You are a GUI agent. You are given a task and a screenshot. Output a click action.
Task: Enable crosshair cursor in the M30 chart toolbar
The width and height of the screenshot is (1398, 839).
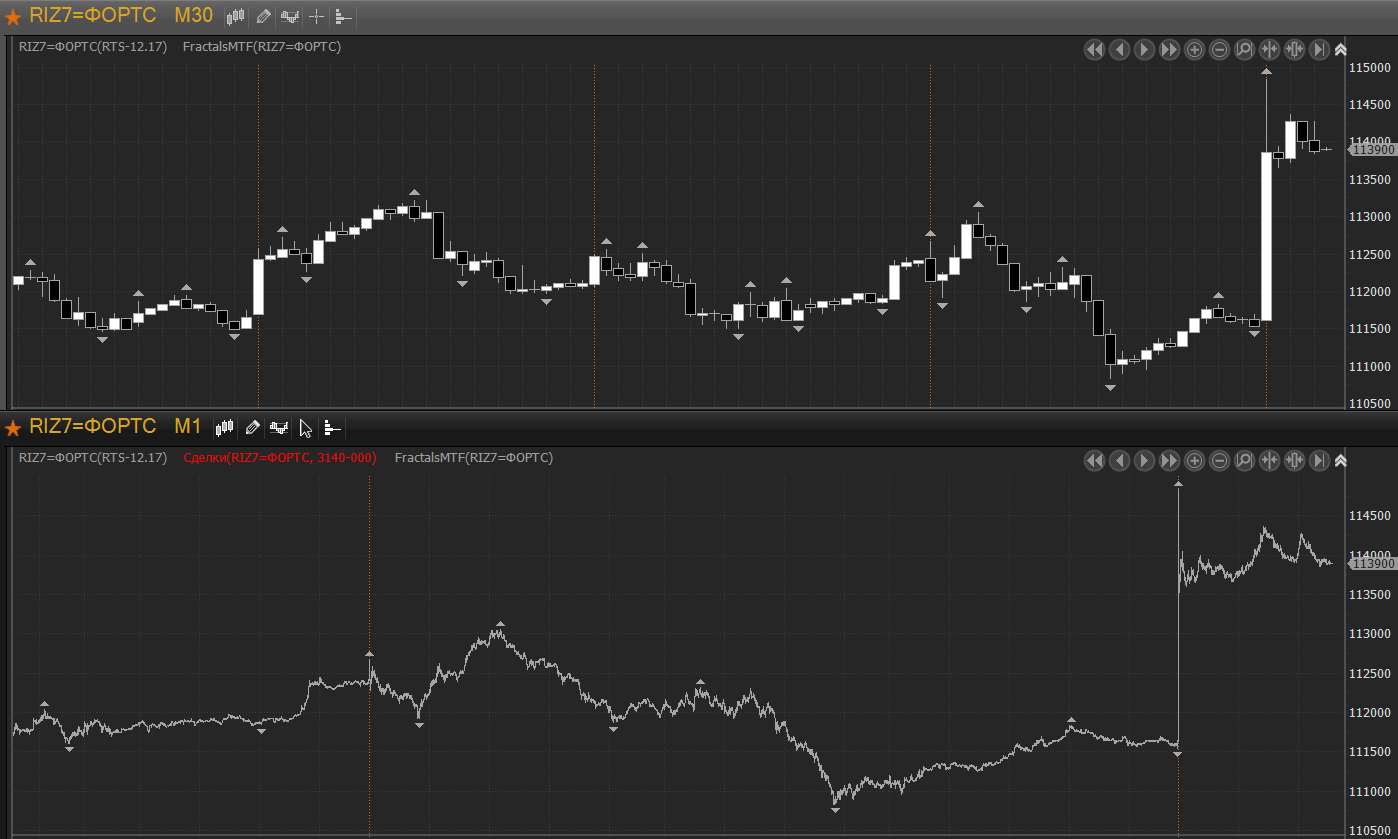coord(316,16)
